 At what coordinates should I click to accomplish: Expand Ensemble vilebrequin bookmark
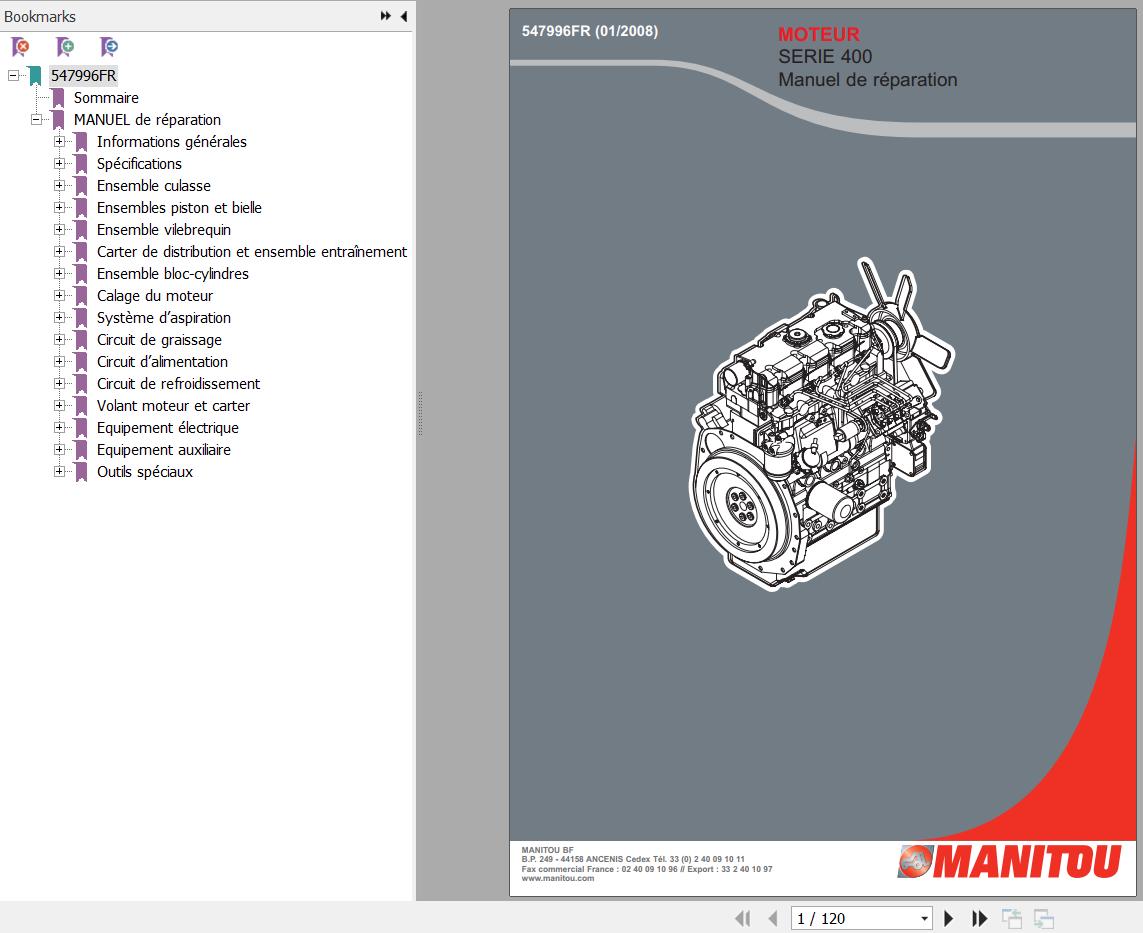point(59,230)
